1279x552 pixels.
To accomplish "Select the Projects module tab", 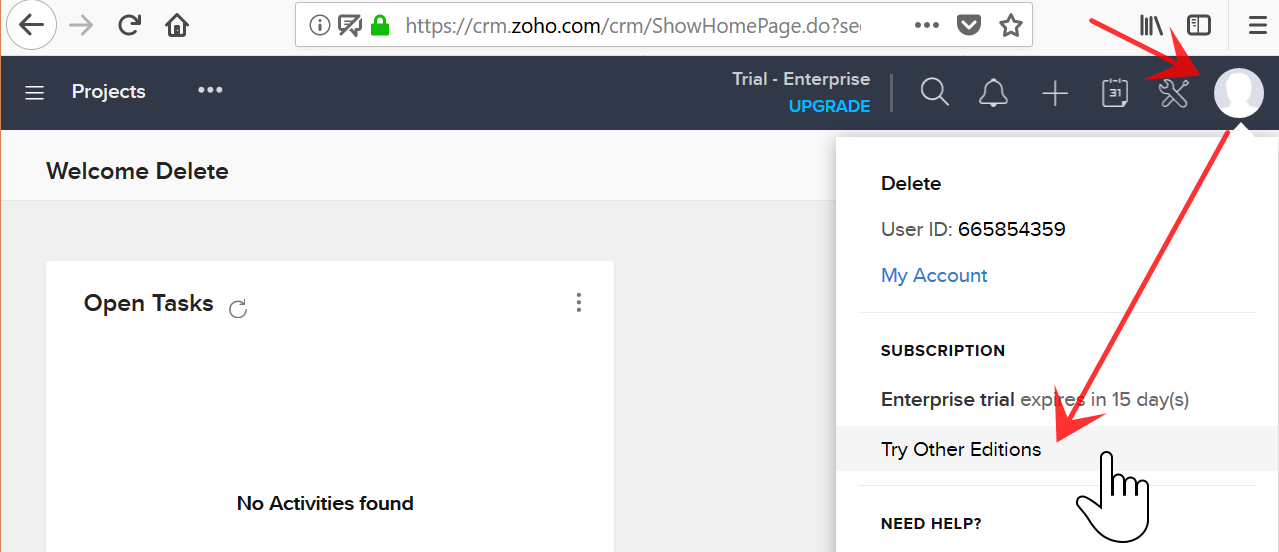I will pos(108,92).
